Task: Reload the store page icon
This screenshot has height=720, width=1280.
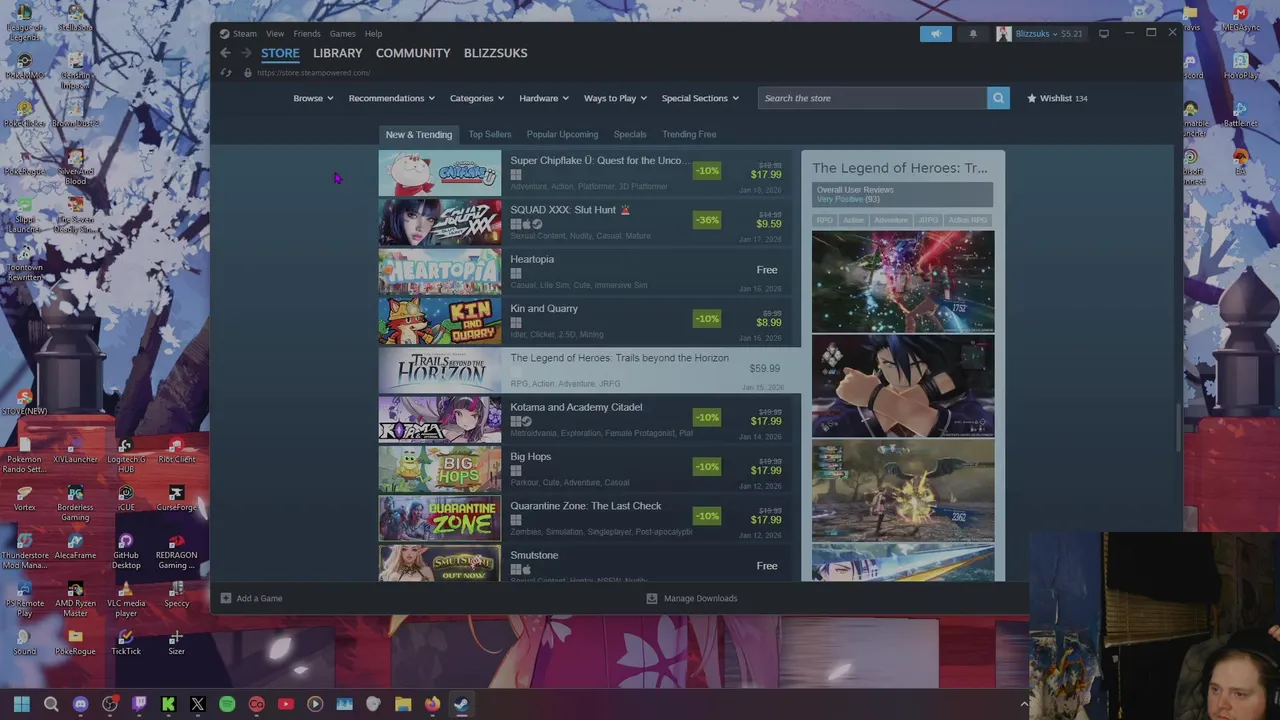Action: click(x=226, y=72)
